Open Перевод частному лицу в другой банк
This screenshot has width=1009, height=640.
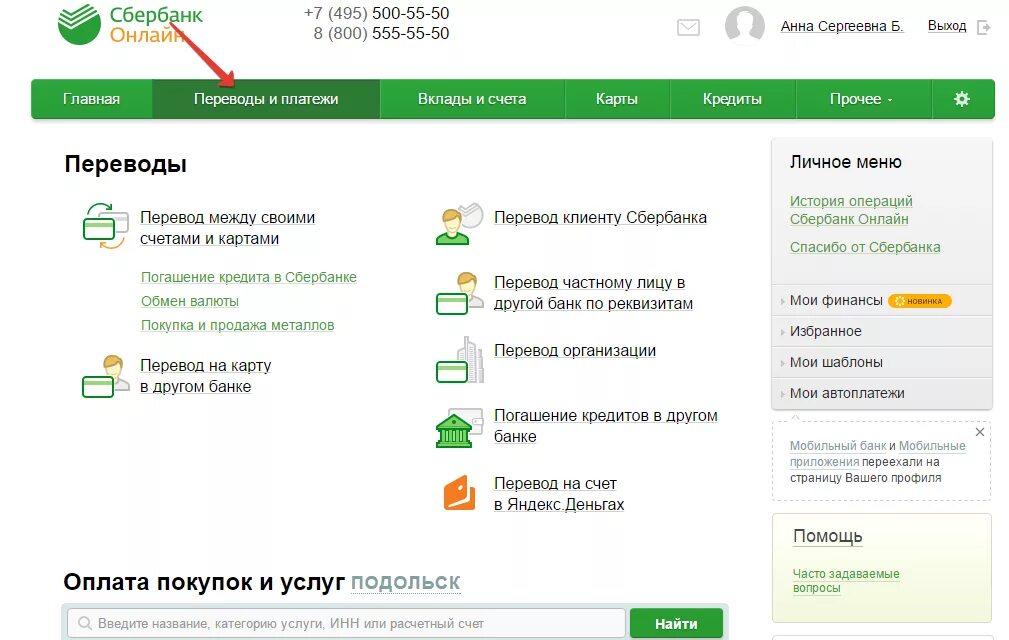(593, 293)
